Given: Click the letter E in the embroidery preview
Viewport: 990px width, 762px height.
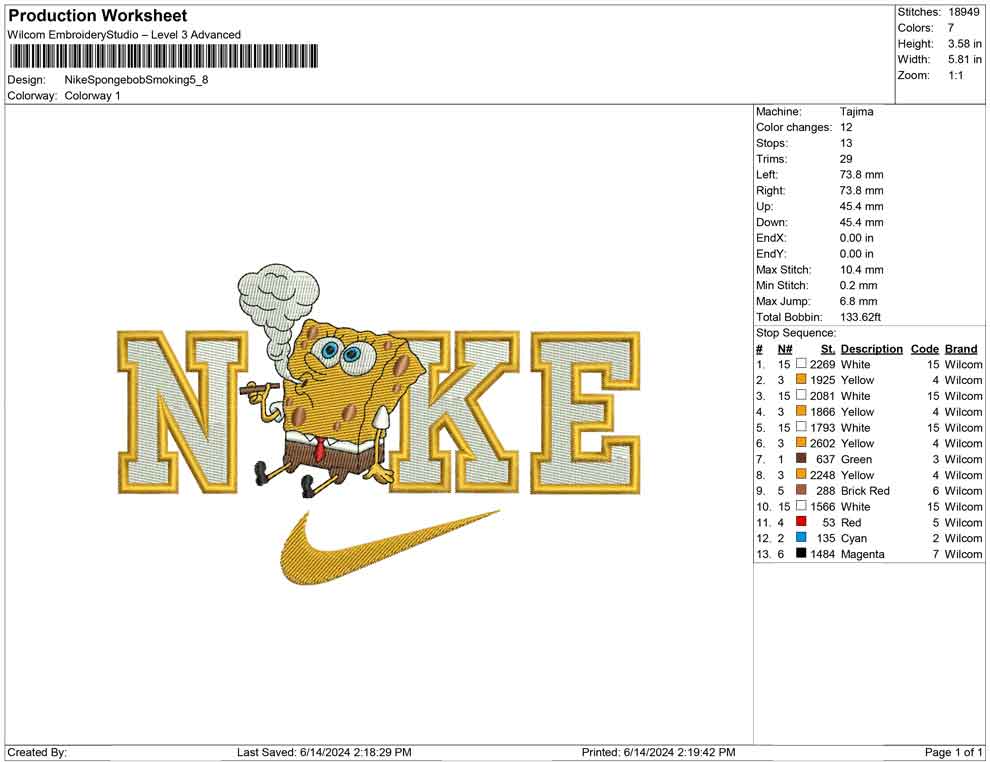Looking at the screenshot, I should (585, 412).
